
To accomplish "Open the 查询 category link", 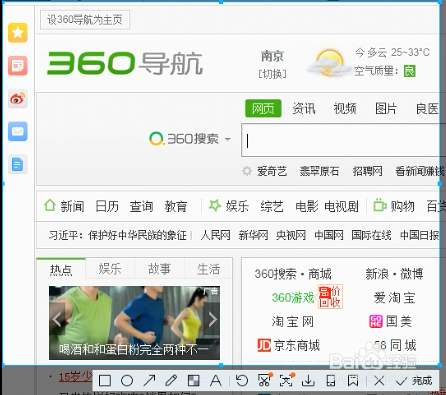I will point(142,206).
